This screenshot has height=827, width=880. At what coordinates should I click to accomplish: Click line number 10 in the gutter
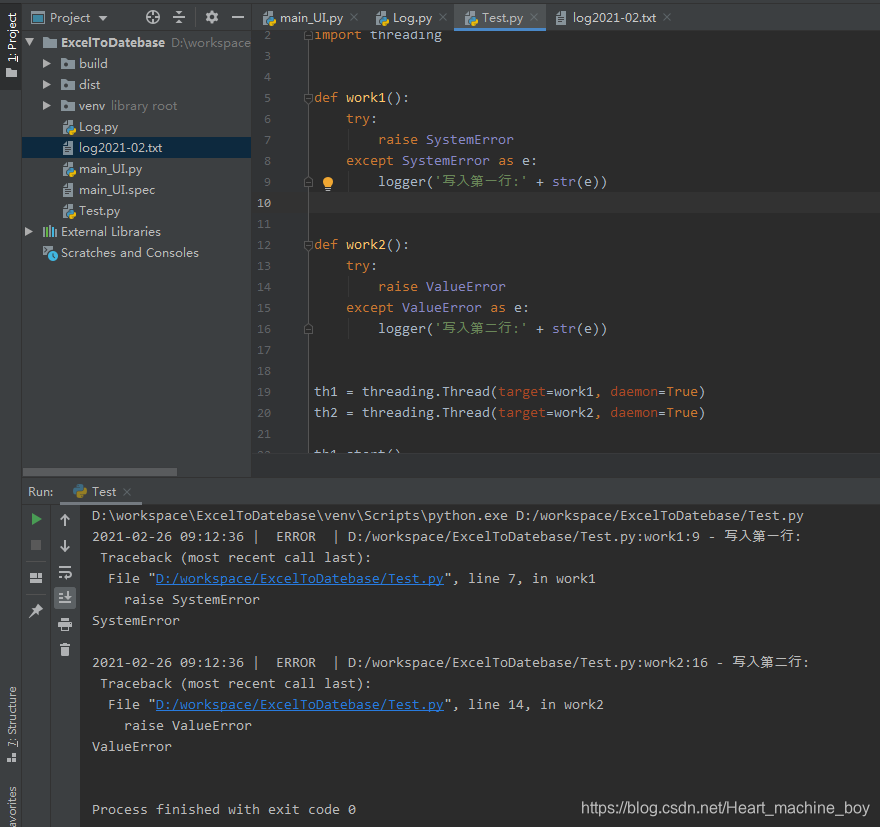[x=264, y=203]
